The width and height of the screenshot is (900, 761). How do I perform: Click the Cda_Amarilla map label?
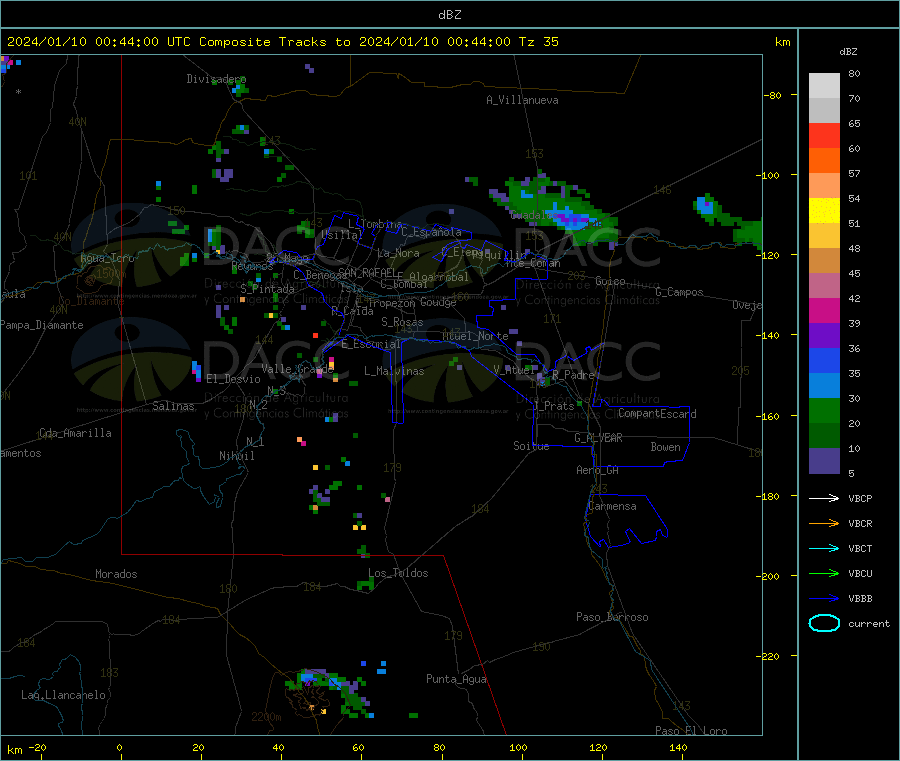(x=75, y=433)
